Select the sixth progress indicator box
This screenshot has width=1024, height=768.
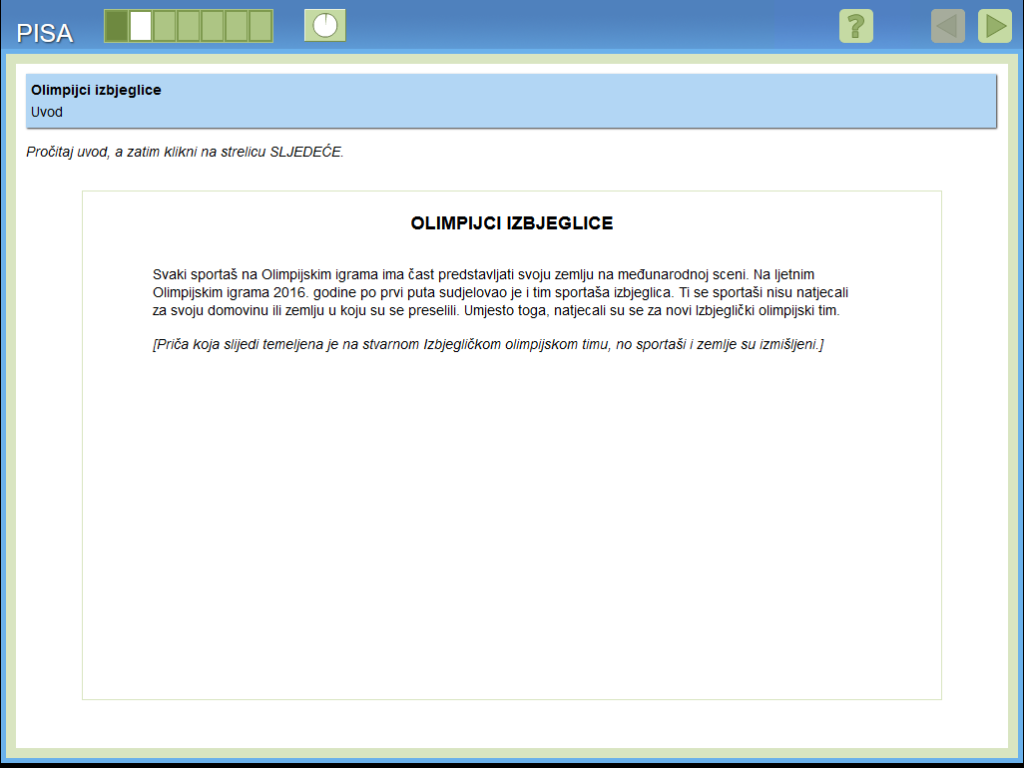click(237, 26)
